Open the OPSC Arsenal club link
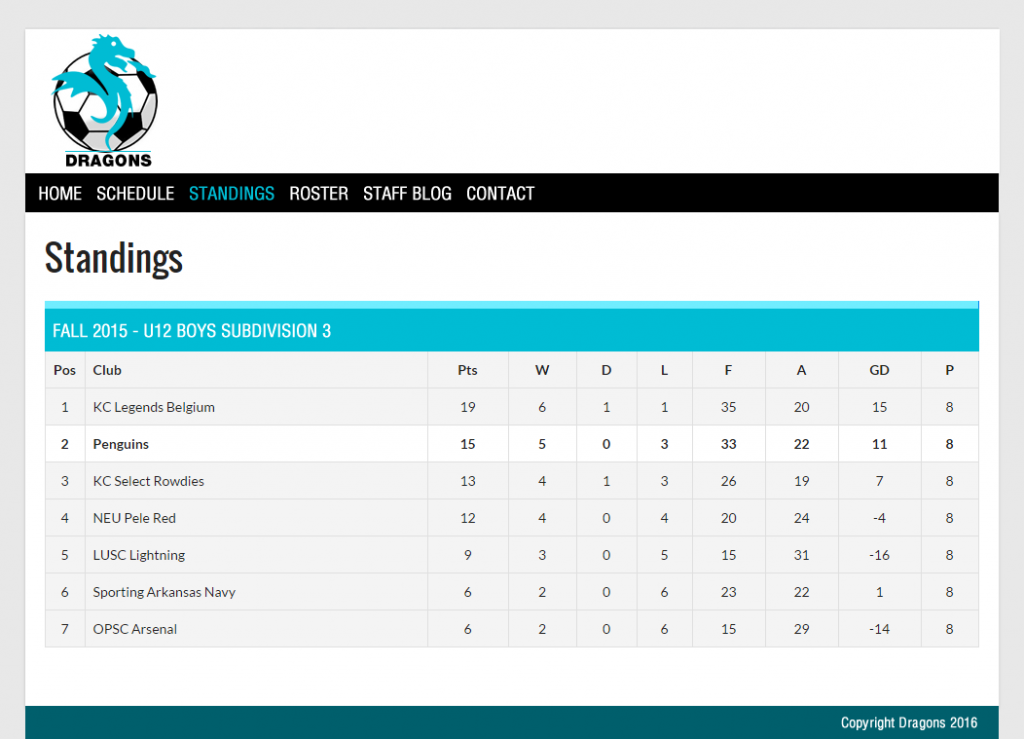Viewport: 1024px width, 739px height. (135, 629)
